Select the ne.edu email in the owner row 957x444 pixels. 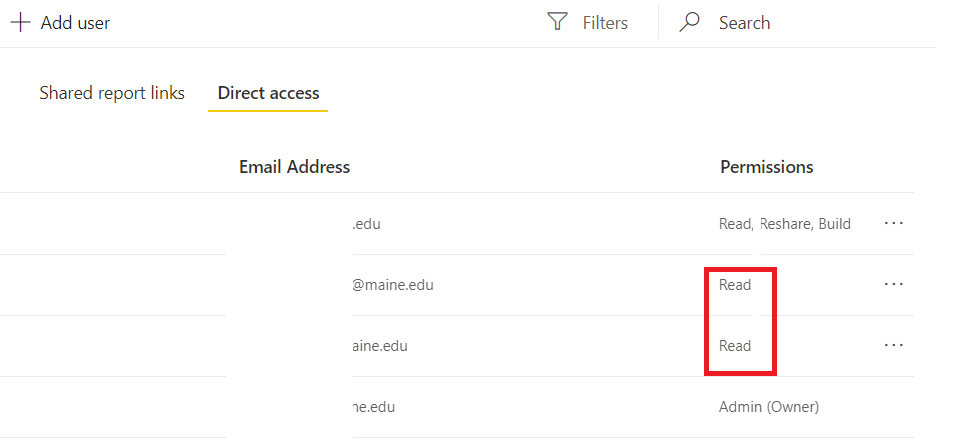[374, 407]
